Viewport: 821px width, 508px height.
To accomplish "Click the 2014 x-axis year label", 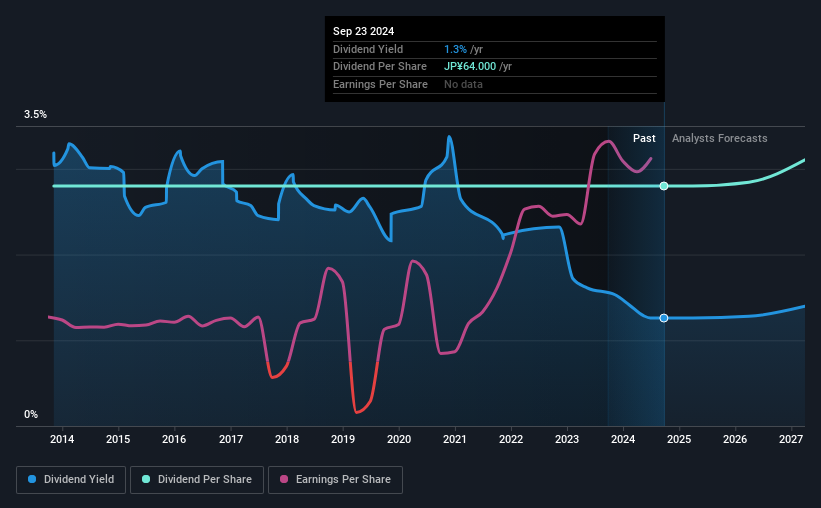I will tap(62, 439).
